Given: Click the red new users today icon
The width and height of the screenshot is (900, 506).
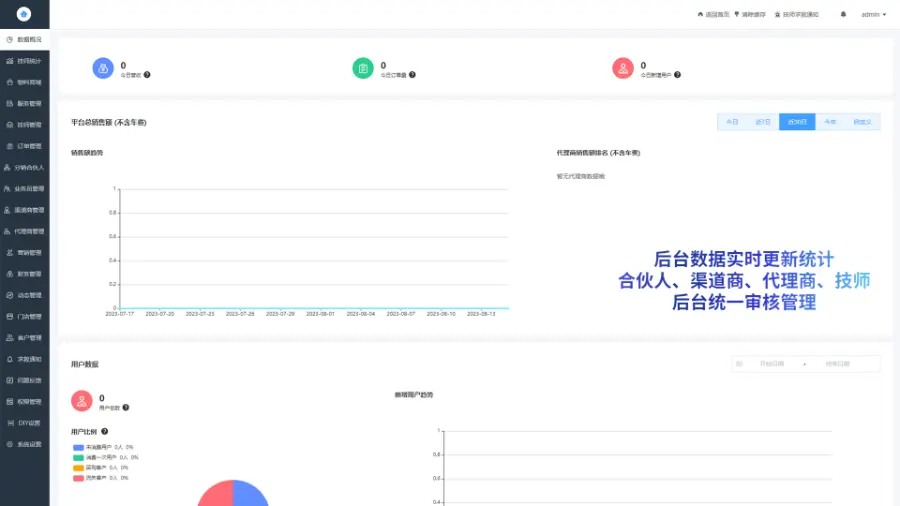Looking at the screenshot, I should click(x=623, y=68).
